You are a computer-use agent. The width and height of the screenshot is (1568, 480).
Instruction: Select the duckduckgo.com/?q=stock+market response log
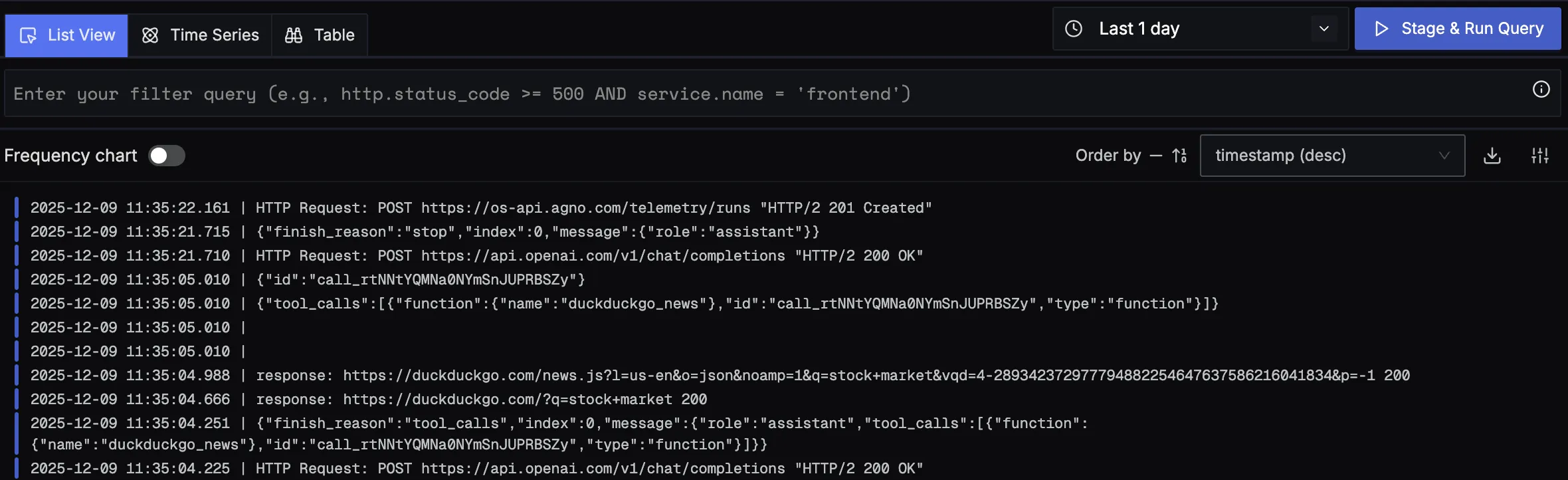point(481,400)
